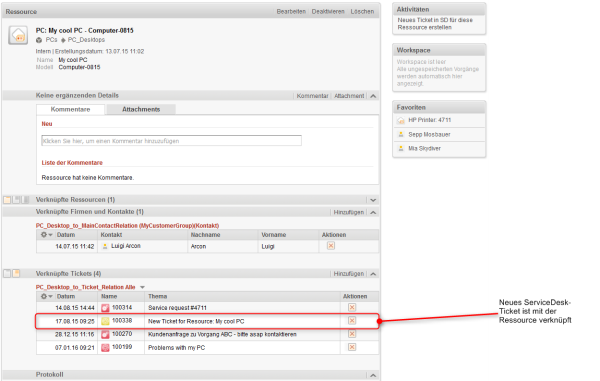Collapse the Verknüpfte Tickets section chevron
The image size is (600, 381).
pos(373,274)
